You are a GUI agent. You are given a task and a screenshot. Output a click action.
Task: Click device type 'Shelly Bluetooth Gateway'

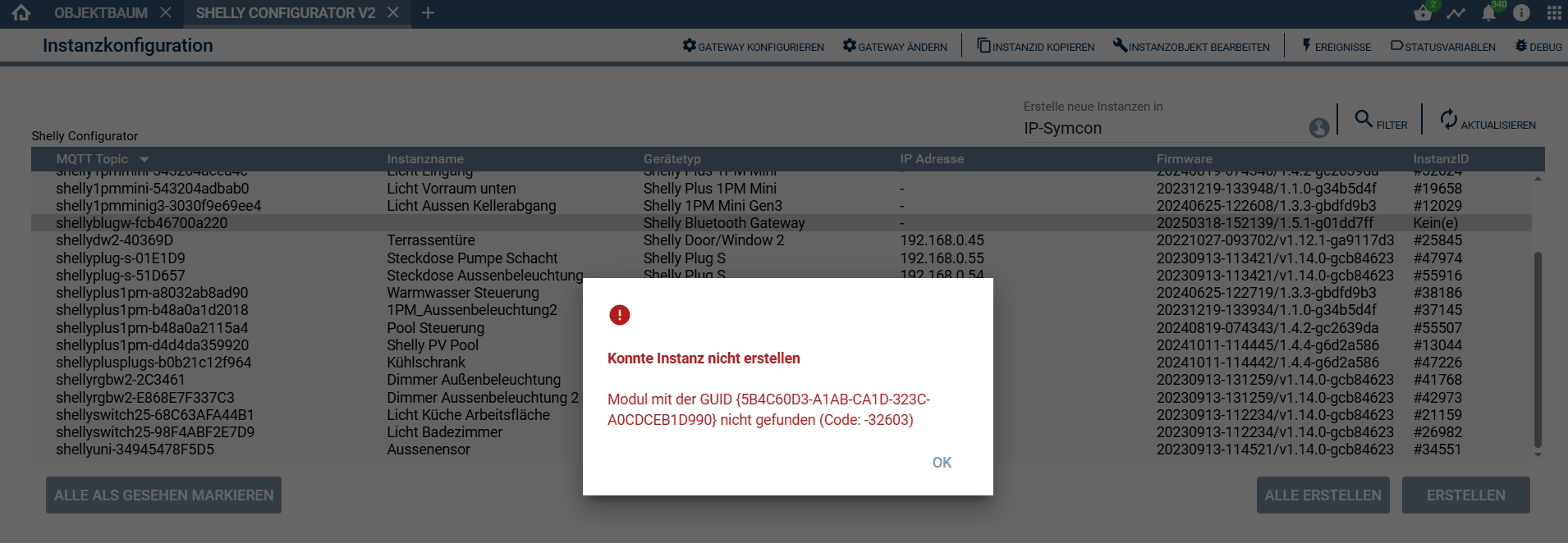coord(724,223)
